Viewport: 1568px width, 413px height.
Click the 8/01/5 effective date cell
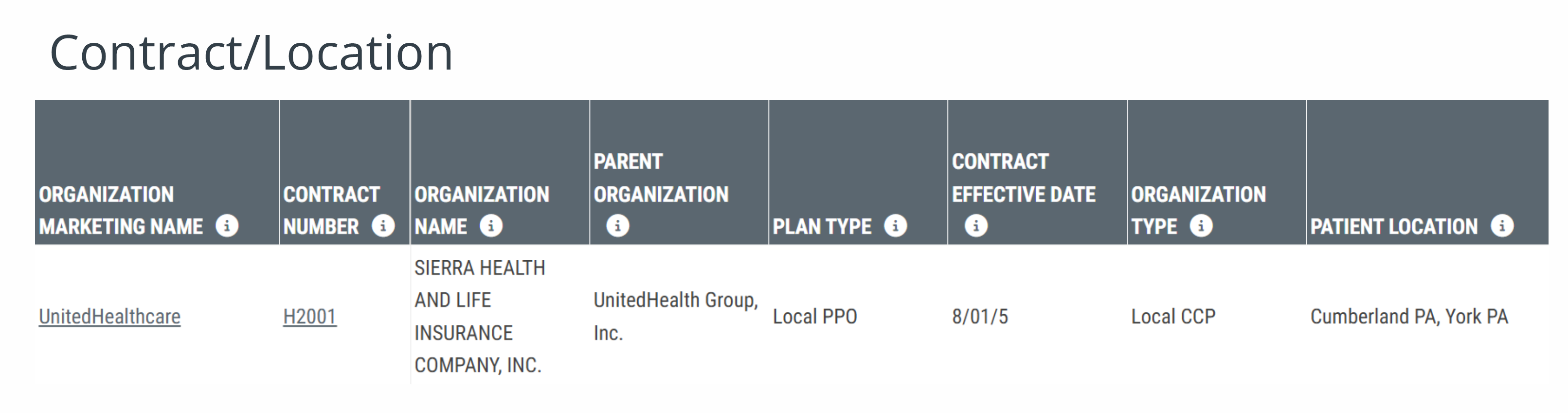pos(980,316)
